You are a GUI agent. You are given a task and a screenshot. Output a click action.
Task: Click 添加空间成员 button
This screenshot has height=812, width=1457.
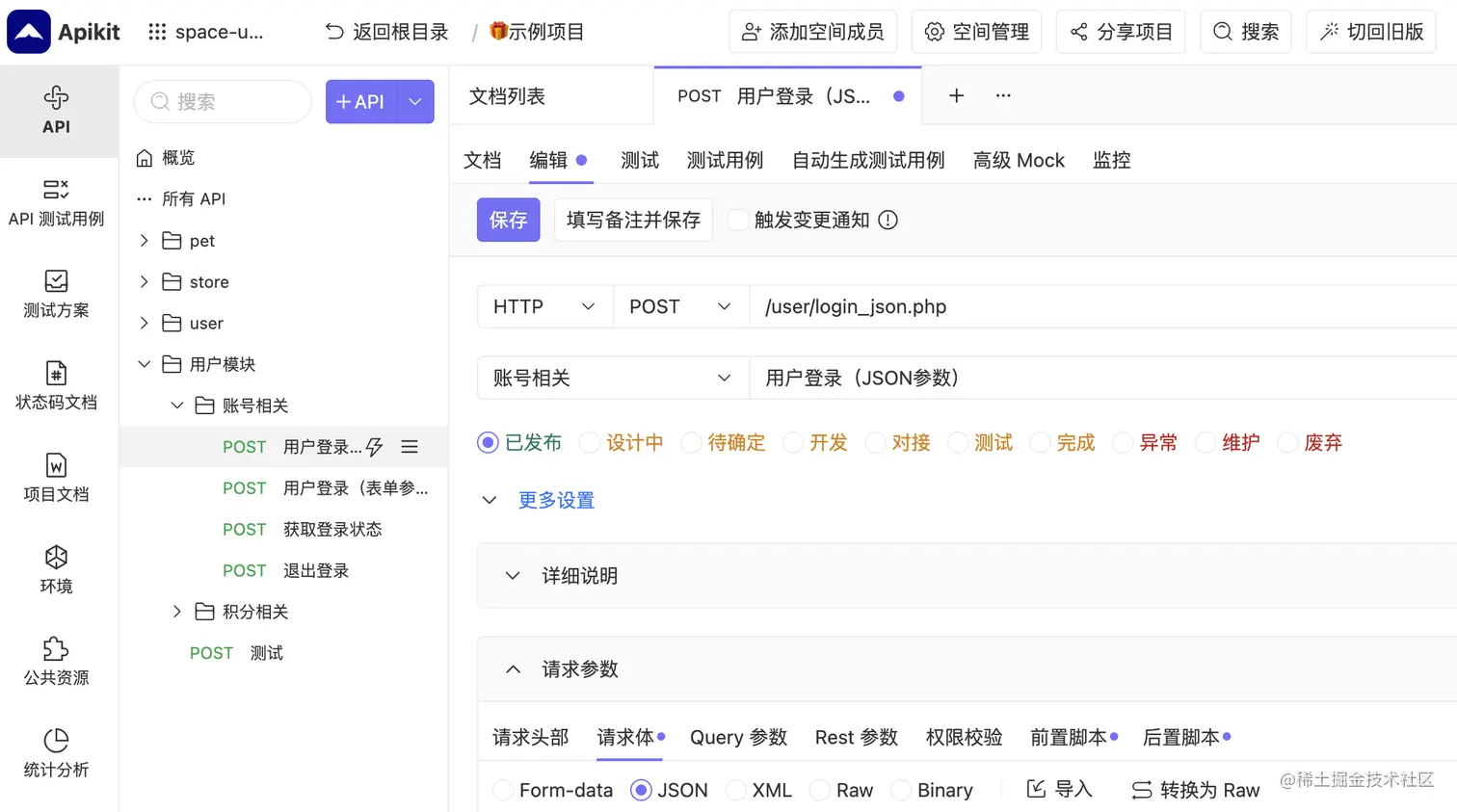(x=813, y=32)
